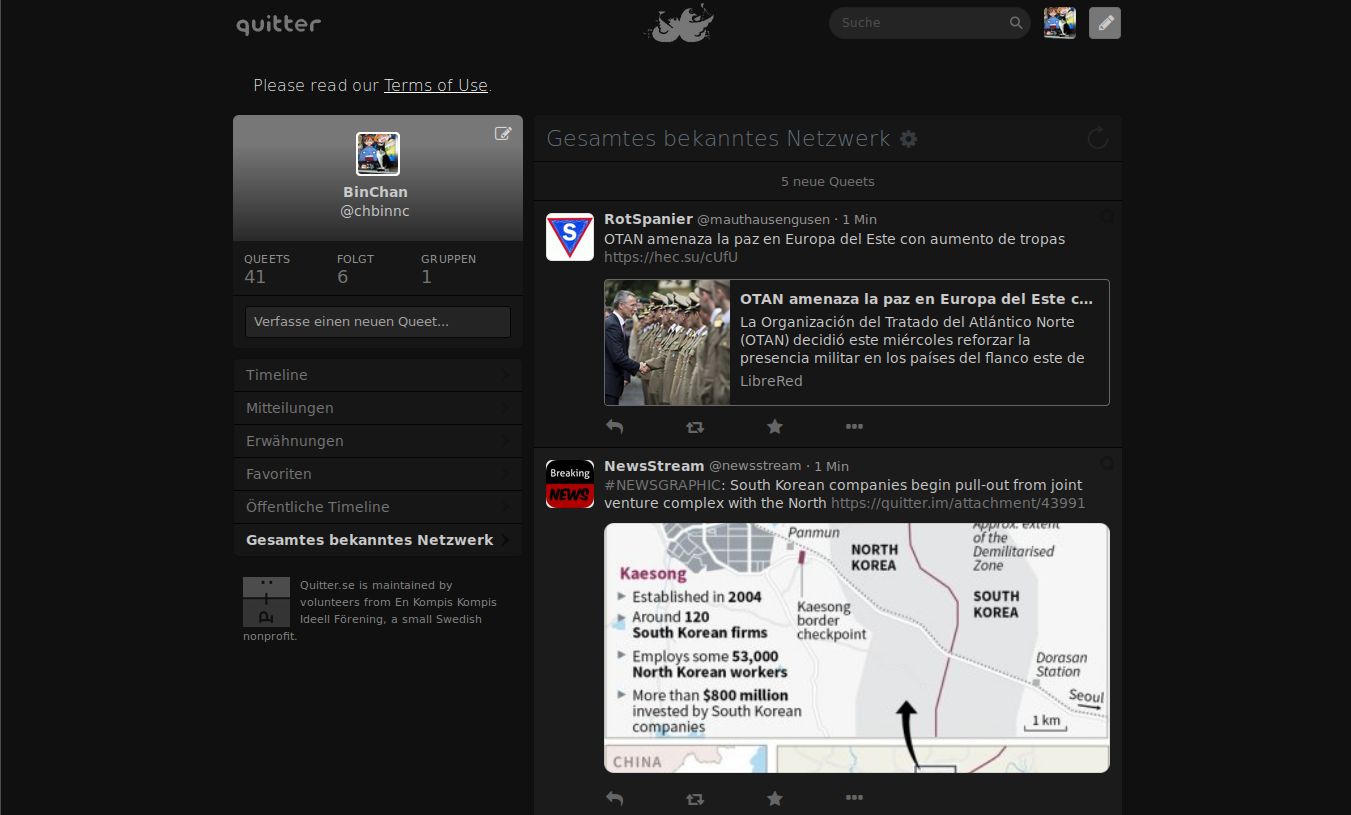Click the center bird logo in the header

coord(678,23)
